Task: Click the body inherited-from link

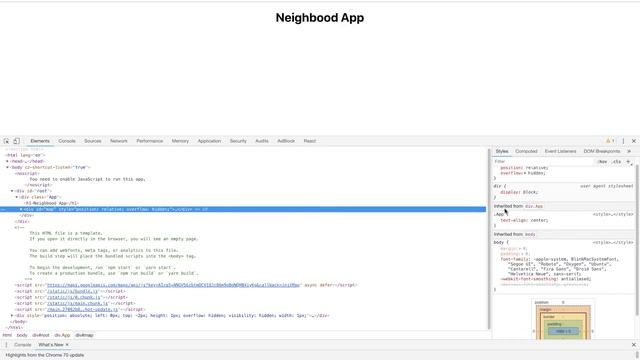Action: tap(530, 234)
